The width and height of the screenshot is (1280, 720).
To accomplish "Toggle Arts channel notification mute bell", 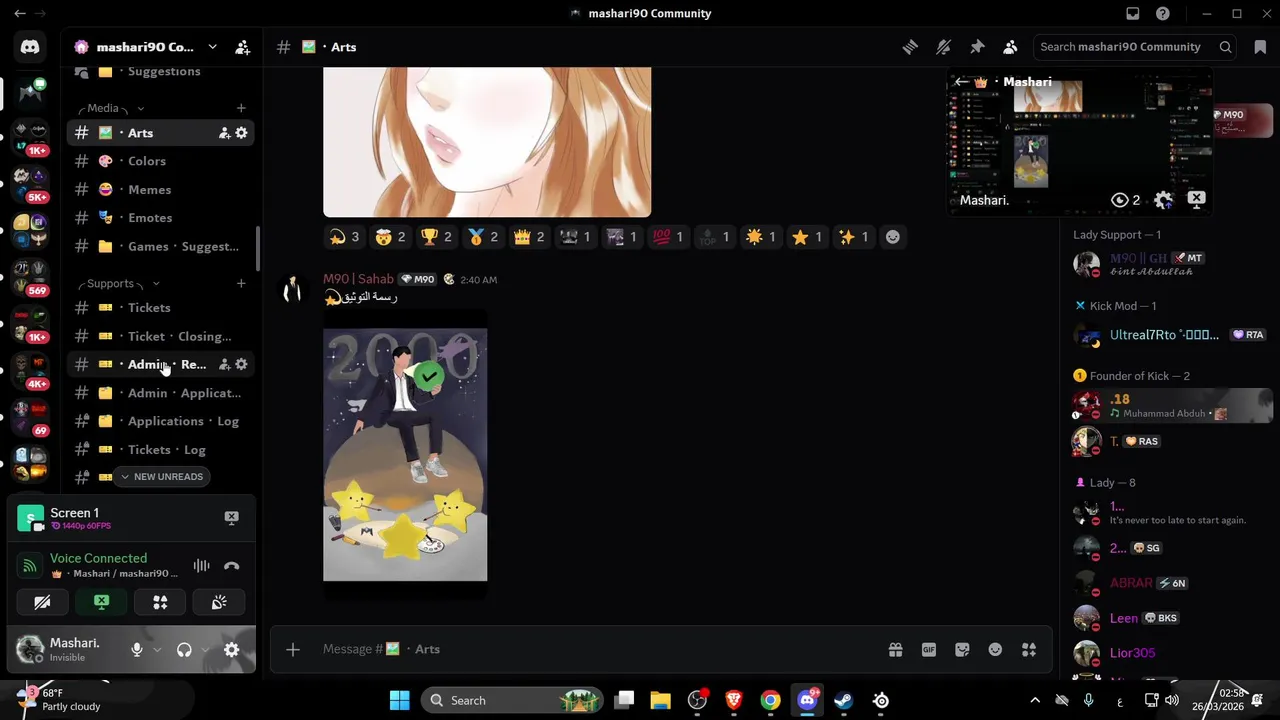I will click(x=943, y=47).
